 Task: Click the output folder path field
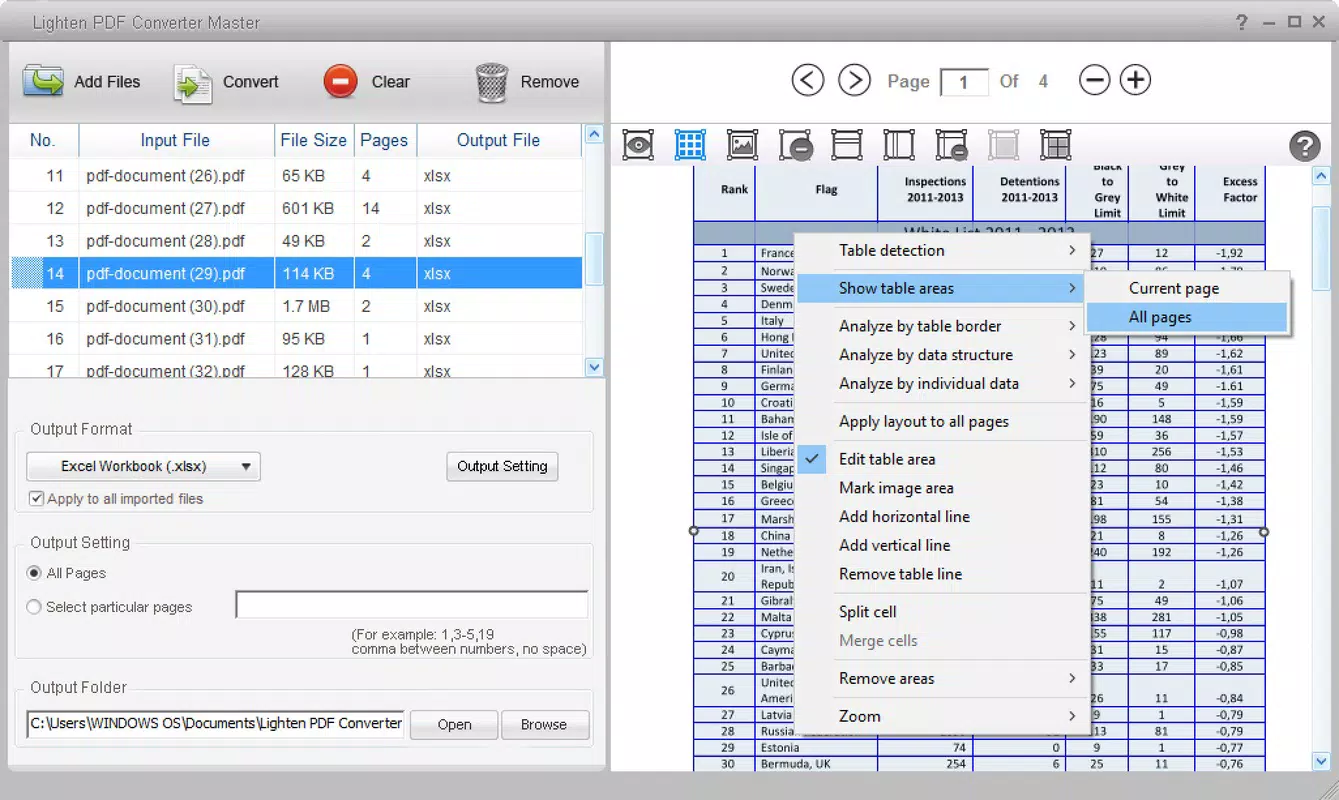(x=216, y=724)
